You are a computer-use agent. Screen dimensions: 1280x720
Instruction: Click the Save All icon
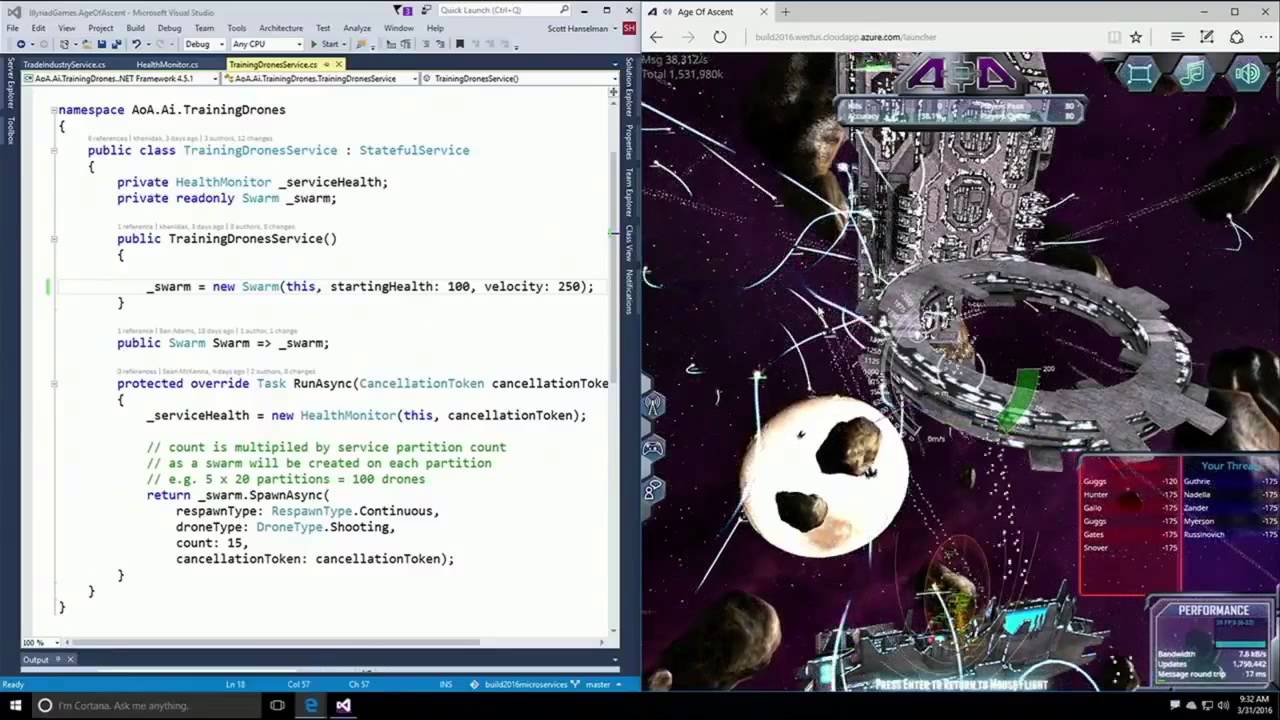click(x=116, y=44)
